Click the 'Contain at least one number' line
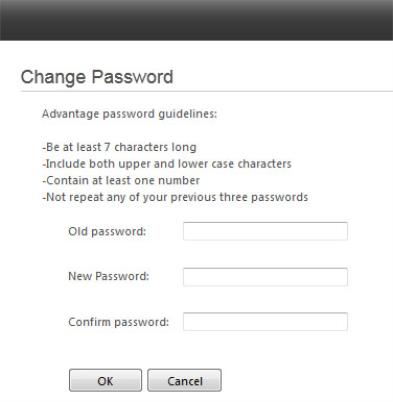Screen dimensions: 393x402 point(121,180)
